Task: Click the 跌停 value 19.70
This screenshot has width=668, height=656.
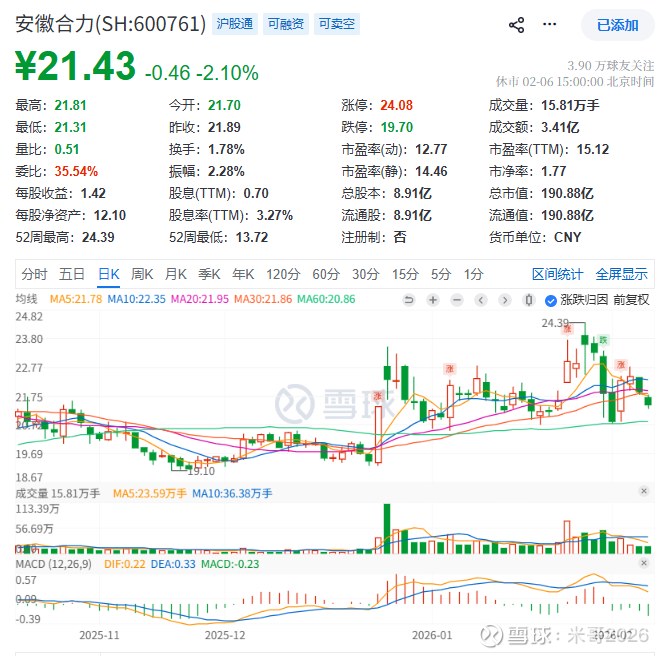Action: click(397, 127)
